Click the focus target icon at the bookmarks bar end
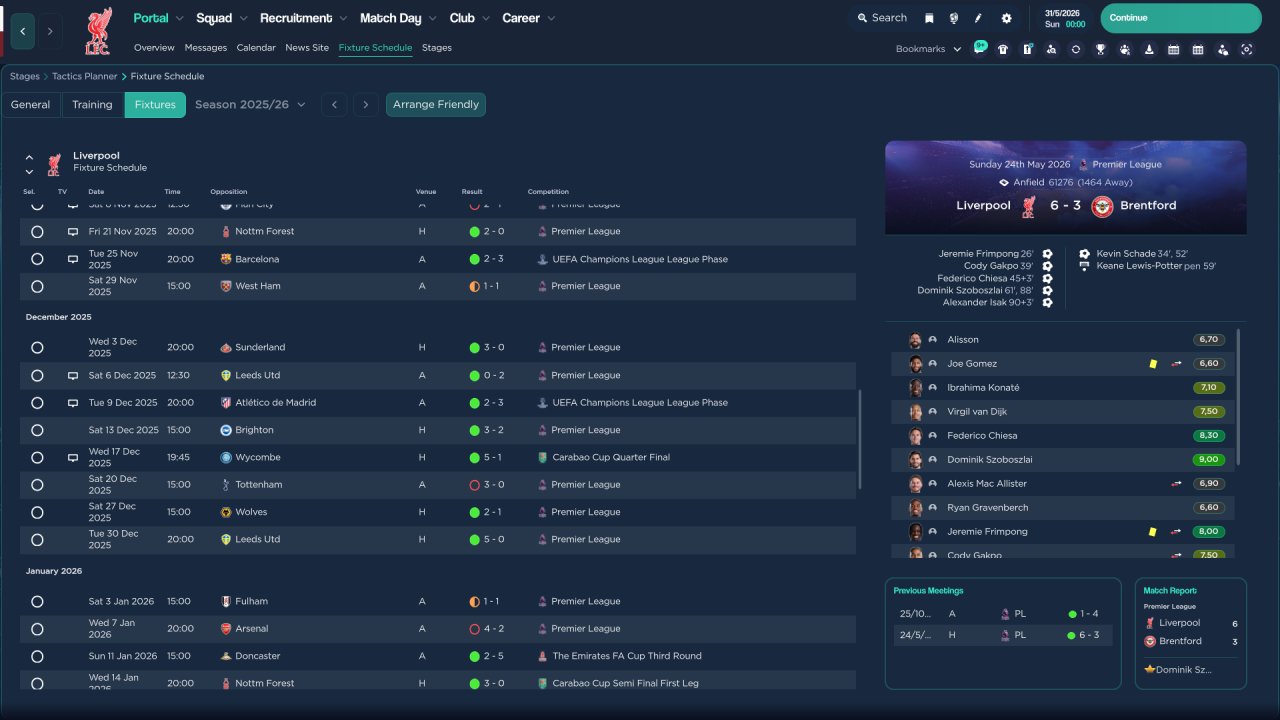Viewport: 1280px width, 720px height. (1246, 49)
